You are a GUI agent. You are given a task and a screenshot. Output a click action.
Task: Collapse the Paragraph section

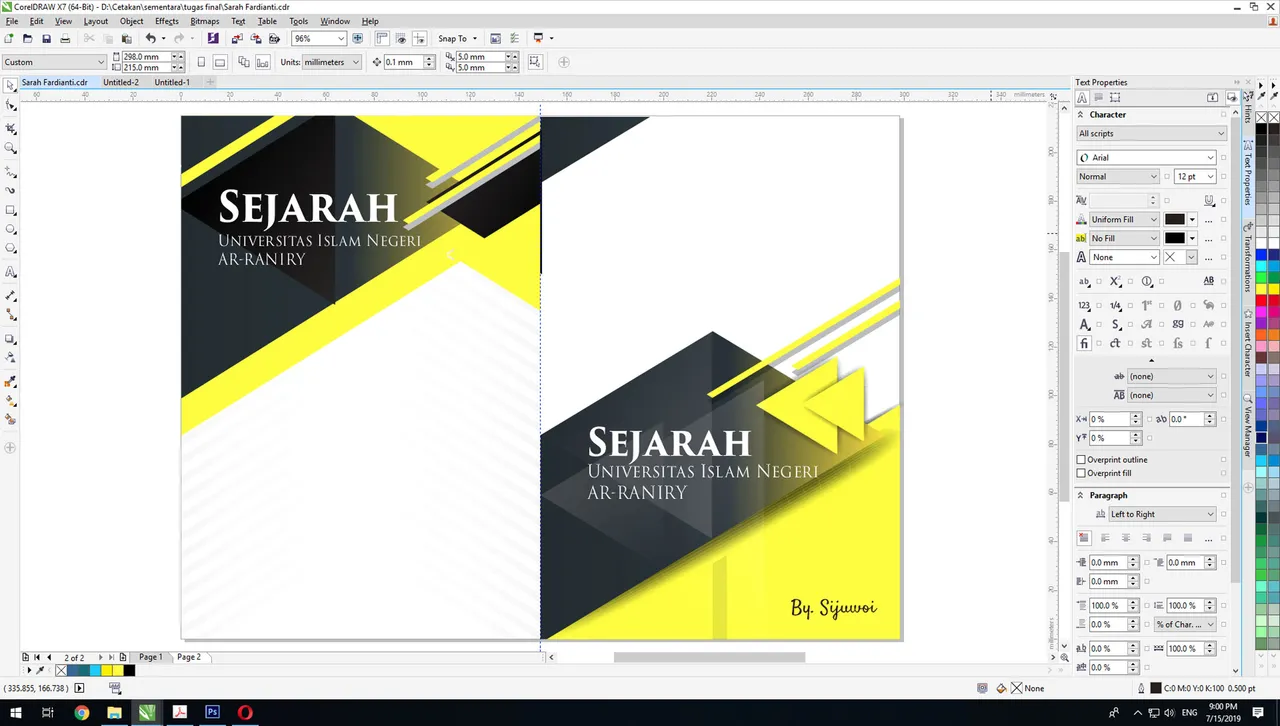coord(1081,495)
